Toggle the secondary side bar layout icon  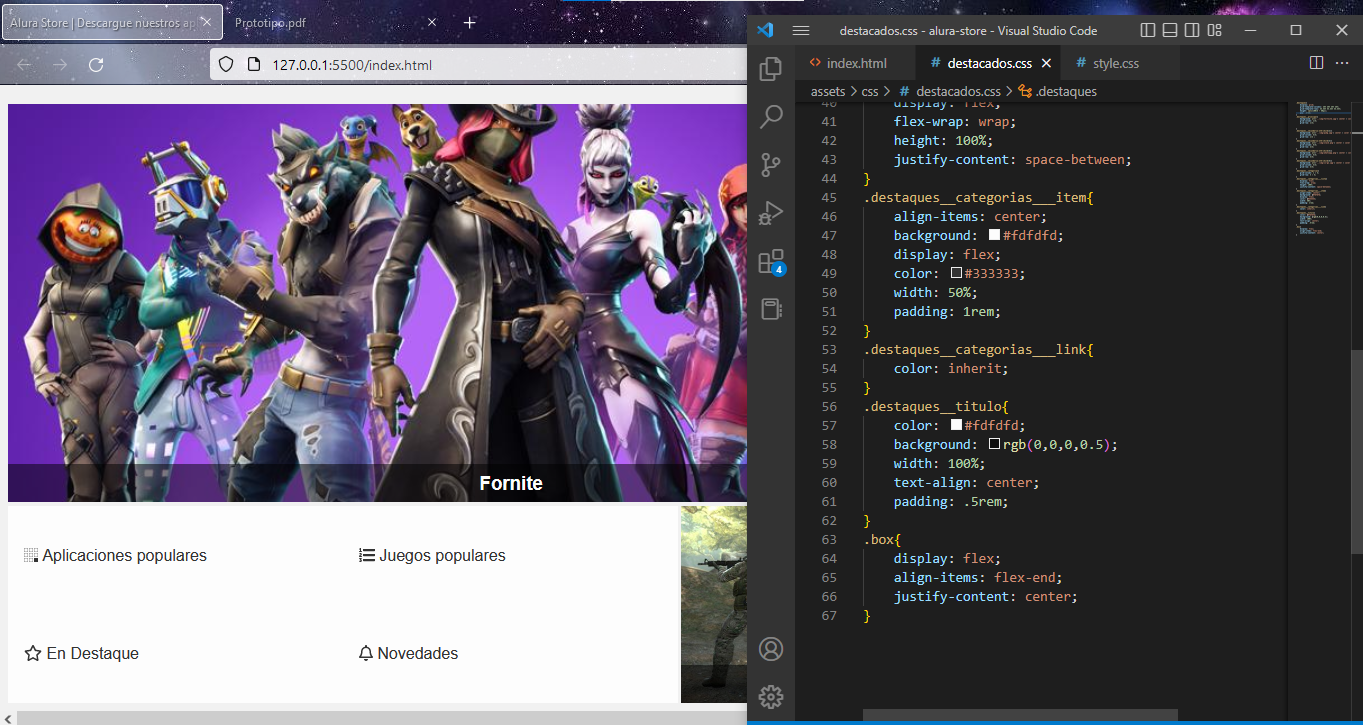(1192, 30)
